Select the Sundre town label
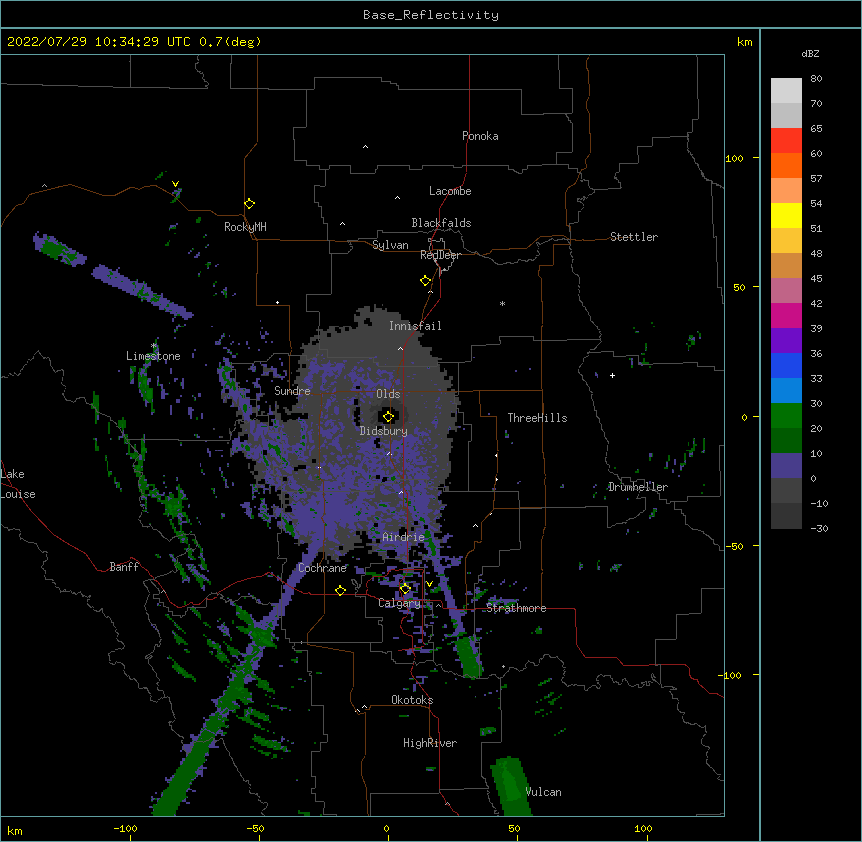 click(x=292, y=391)
